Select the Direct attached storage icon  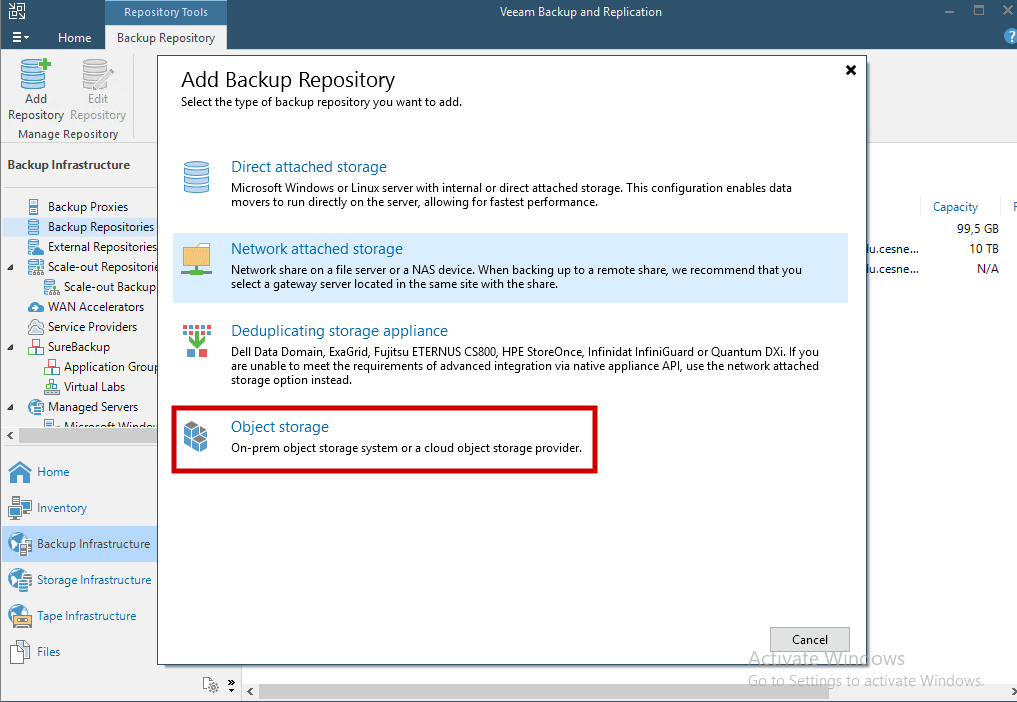(x=196, y=176)
